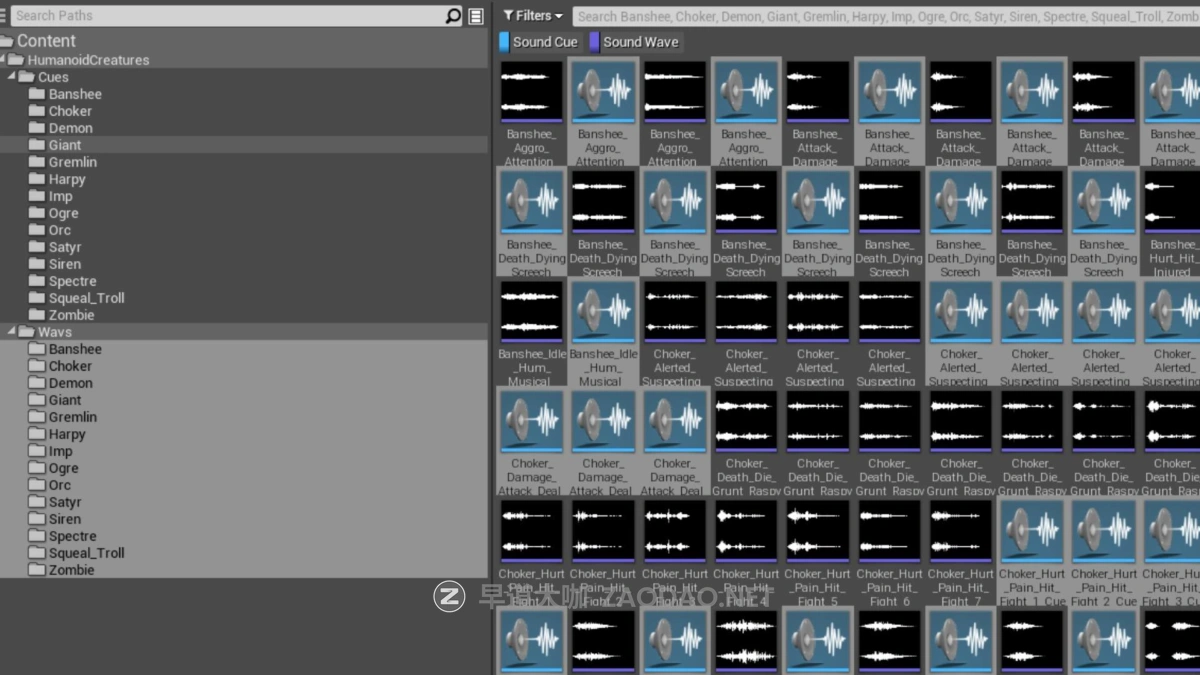Image resolution: width=1200 pixels, height=675 pixels.
Task: Open the Banshee_Idle_Hum_Musical speaker cue icon
Action: point(603,312)
